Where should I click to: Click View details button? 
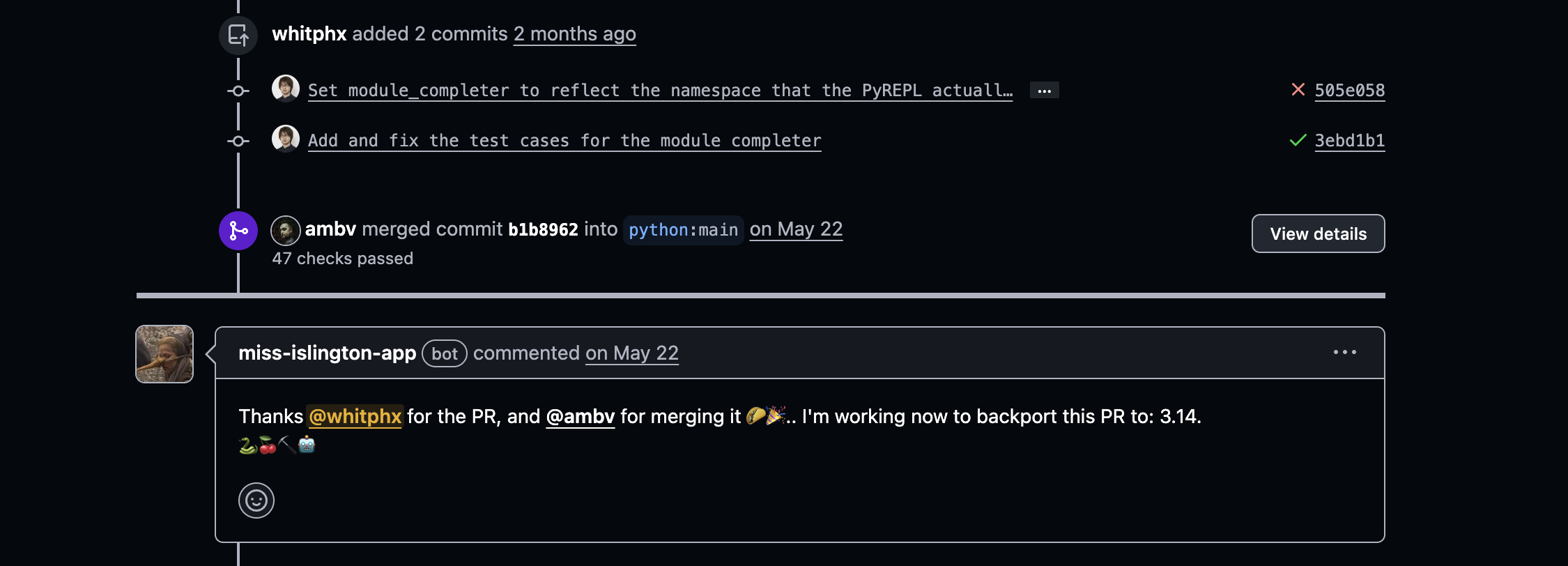click(x=1319, y=234)
